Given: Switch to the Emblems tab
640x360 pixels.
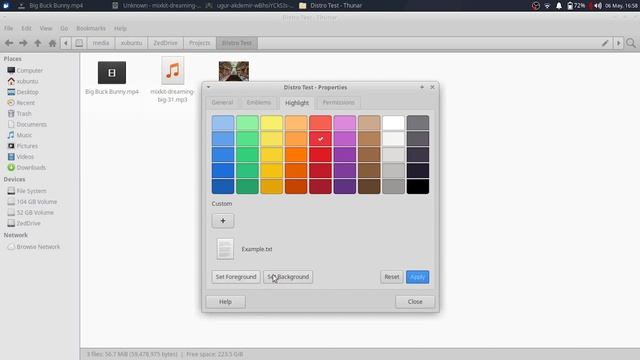Looking at the screenshot, I should coord(258,102).
